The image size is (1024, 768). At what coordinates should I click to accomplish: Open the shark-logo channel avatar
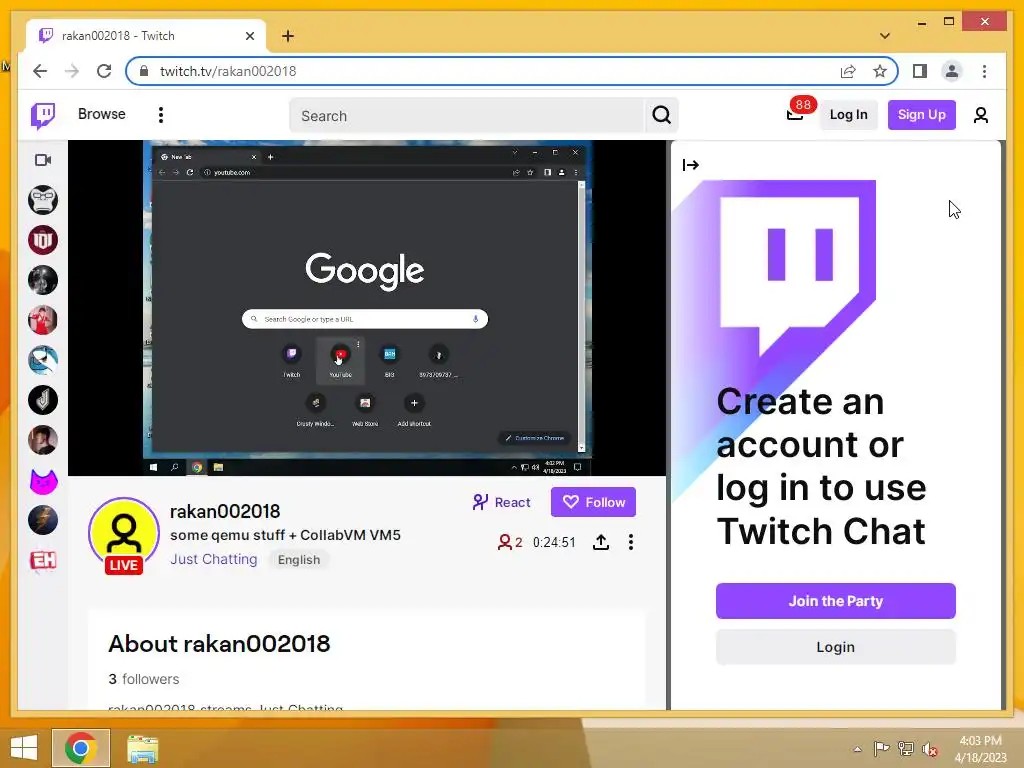coord(43,360)
